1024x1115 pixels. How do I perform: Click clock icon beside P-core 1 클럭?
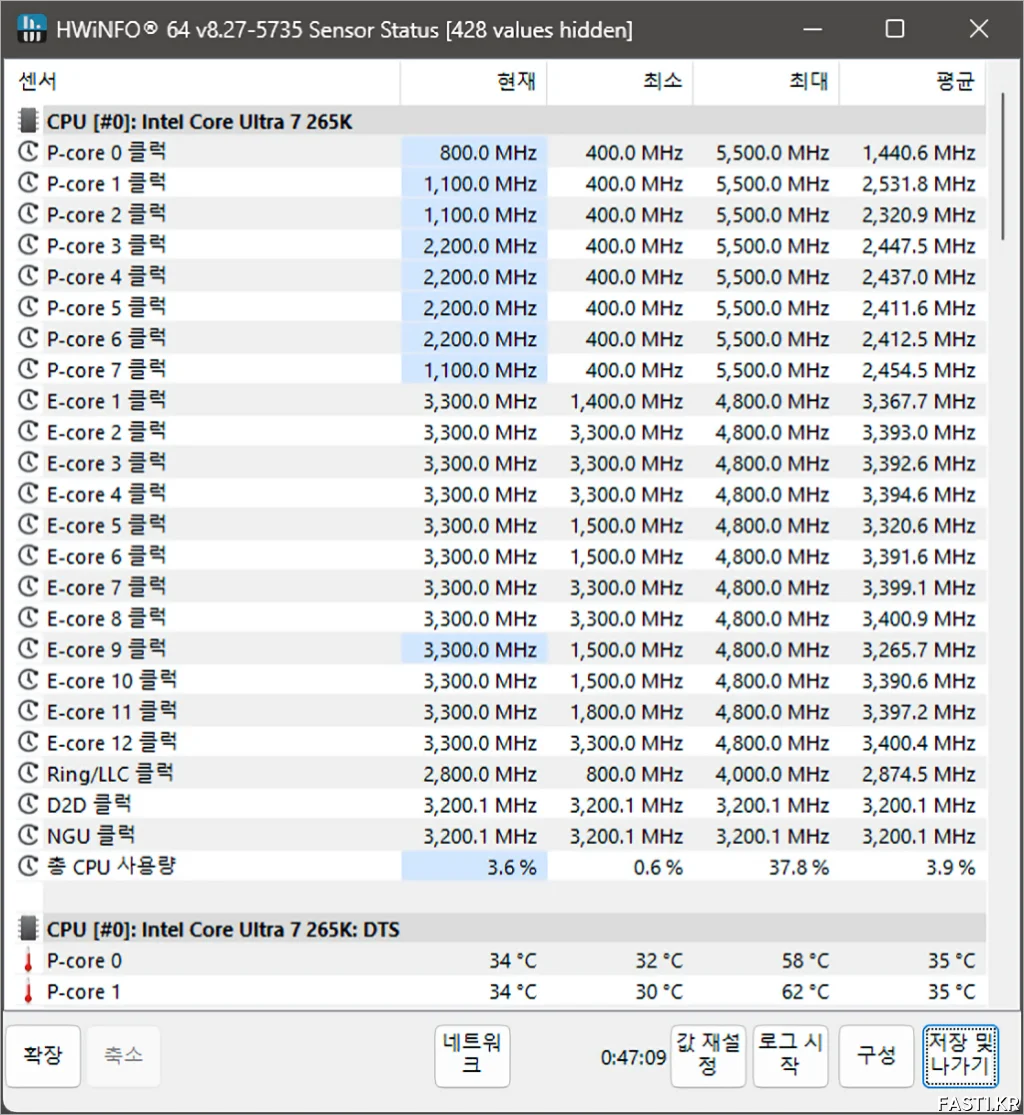click(x=28, y=183)
